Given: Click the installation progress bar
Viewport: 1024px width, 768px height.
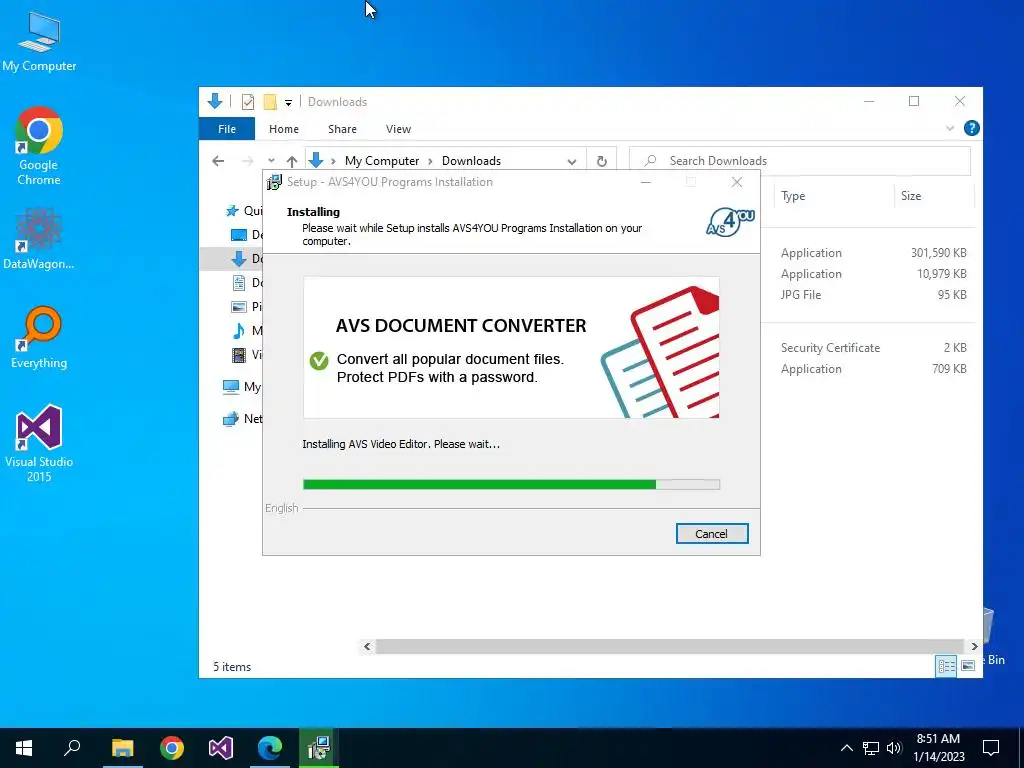Looking at the screenshot, I should pos(511,485).
